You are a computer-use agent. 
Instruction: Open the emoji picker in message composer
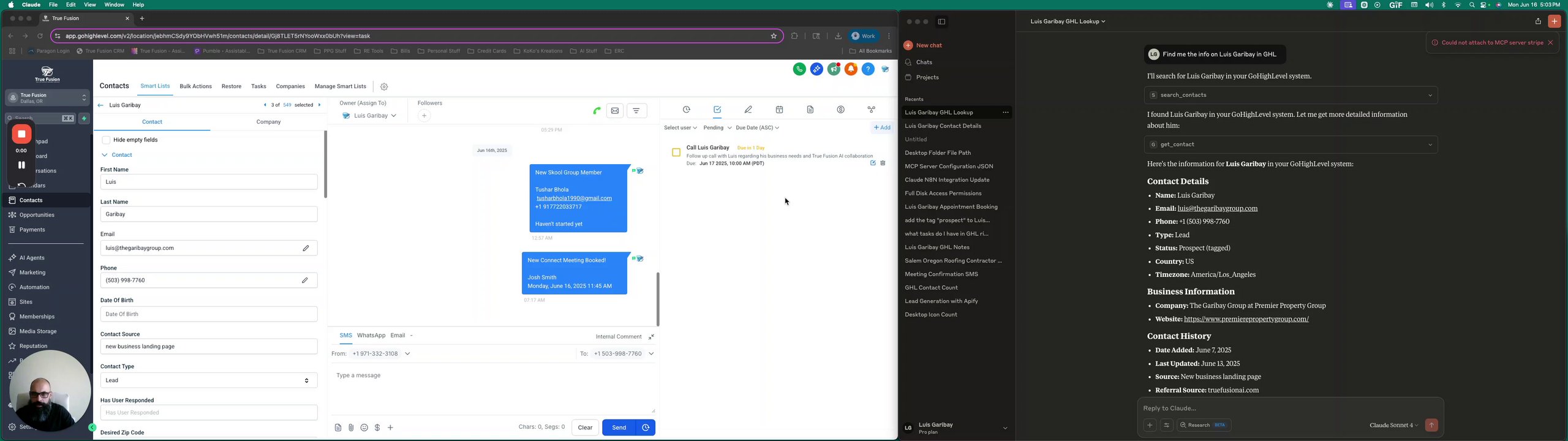(364, 428)
